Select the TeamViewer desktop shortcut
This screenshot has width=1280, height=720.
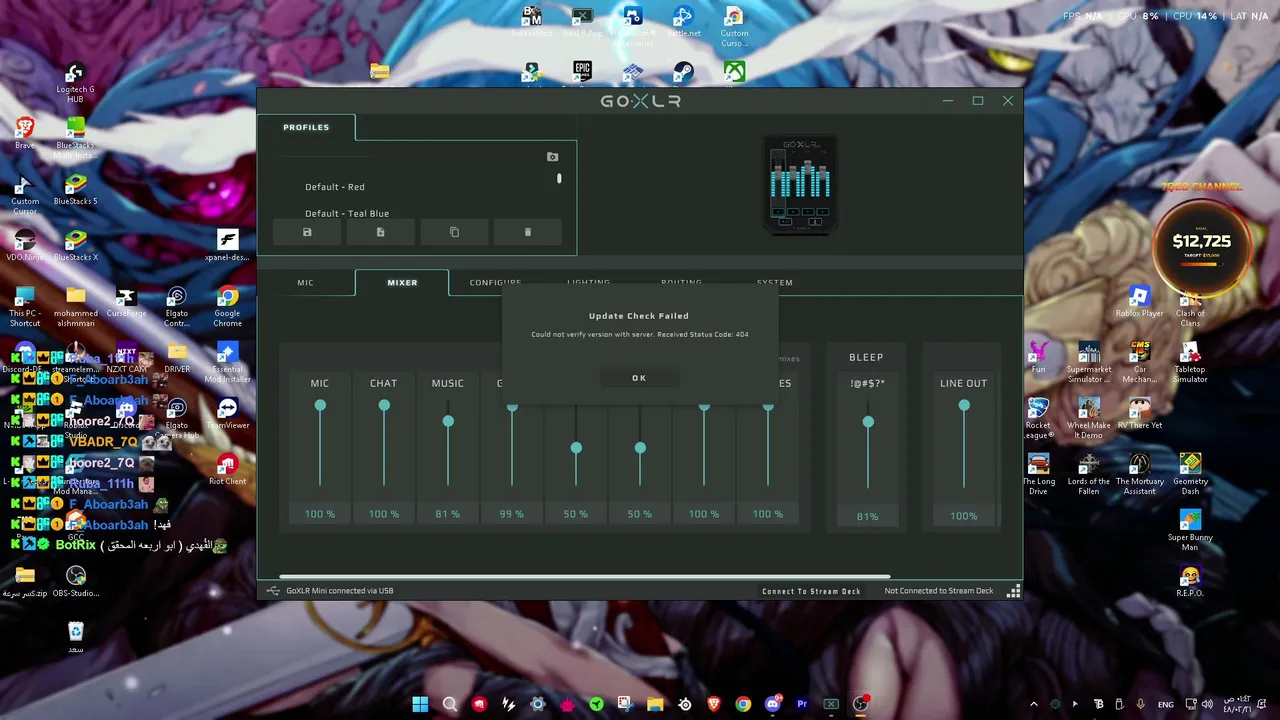[227, 414]
